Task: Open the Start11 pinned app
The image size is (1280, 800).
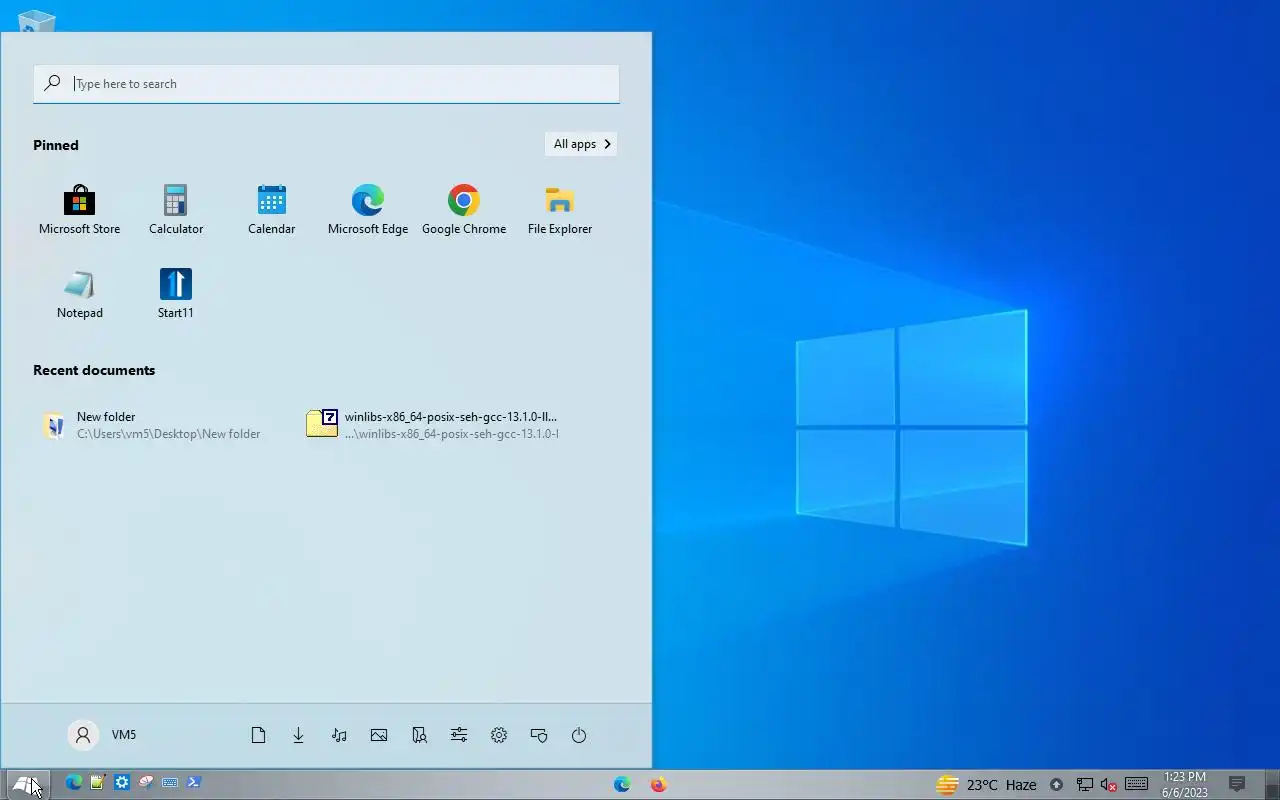Action: [x=176, y=294]
